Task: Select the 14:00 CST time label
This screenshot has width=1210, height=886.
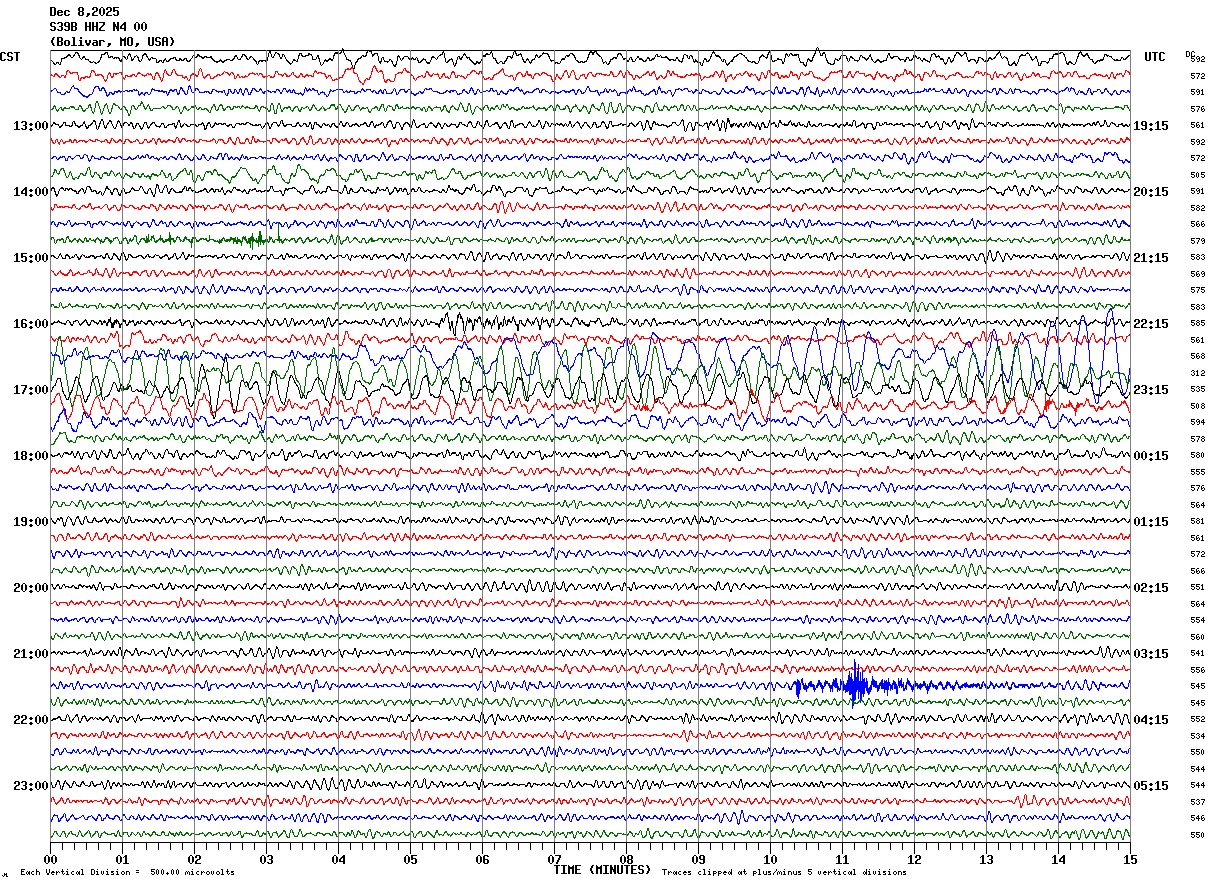Action: 30,192
